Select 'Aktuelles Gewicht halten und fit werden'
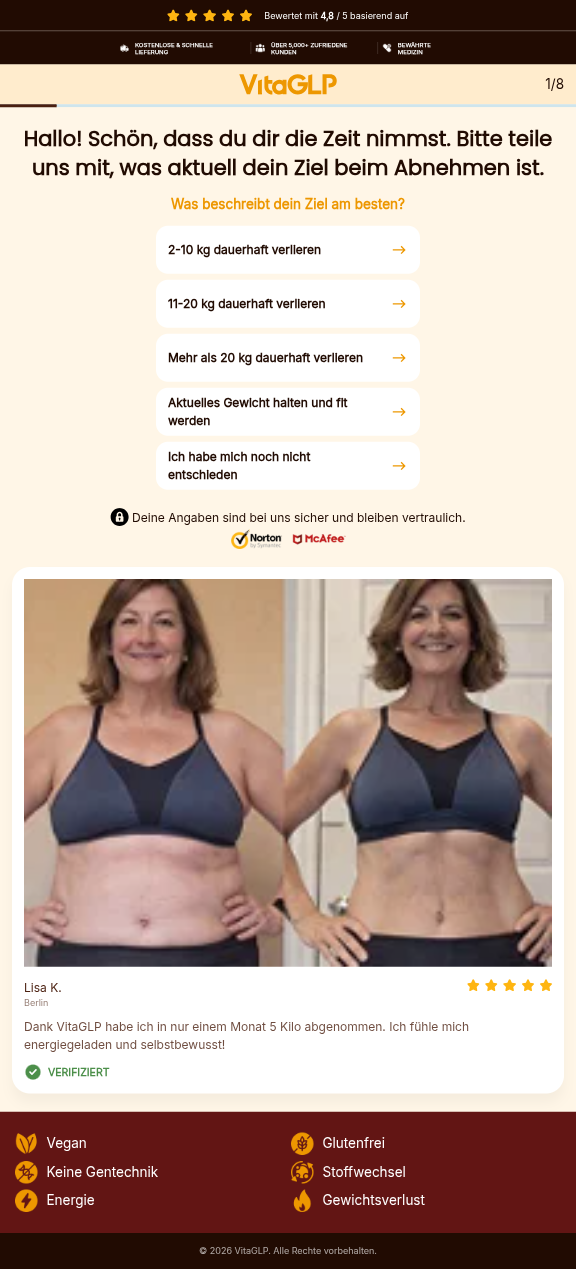The width and height of the screenshot is (576, 1269). pyautogui.click(x=288, y=412)
